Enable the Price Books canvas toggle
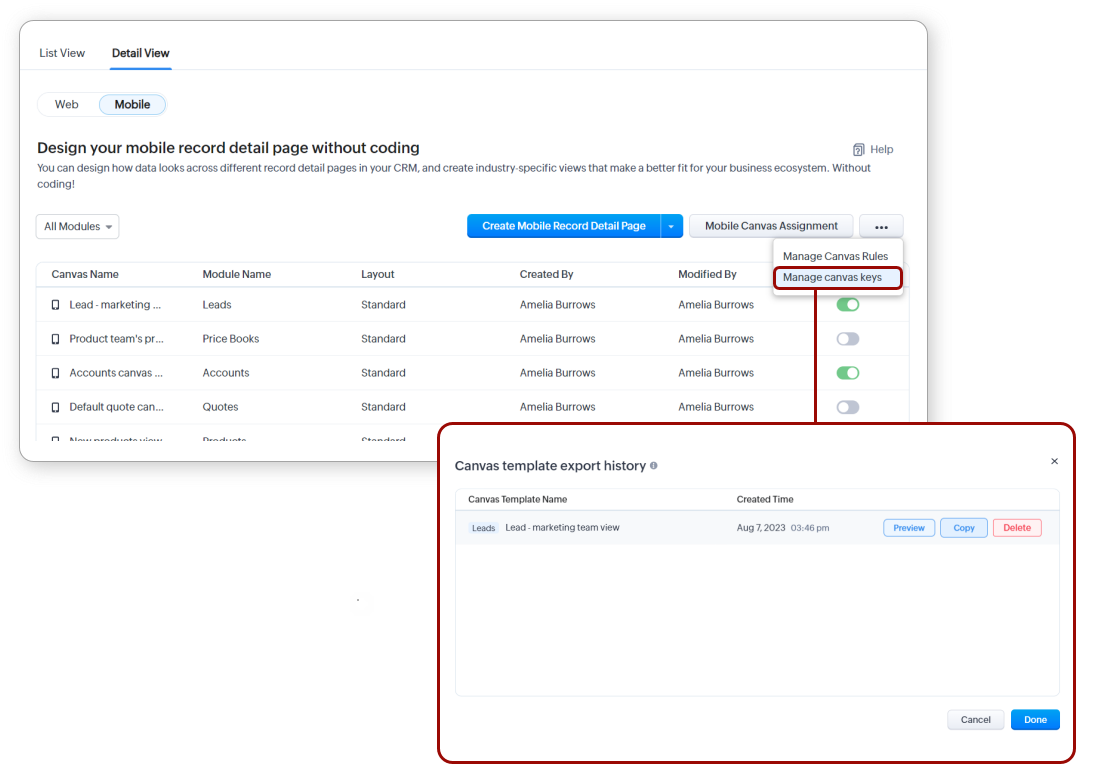 848,339
